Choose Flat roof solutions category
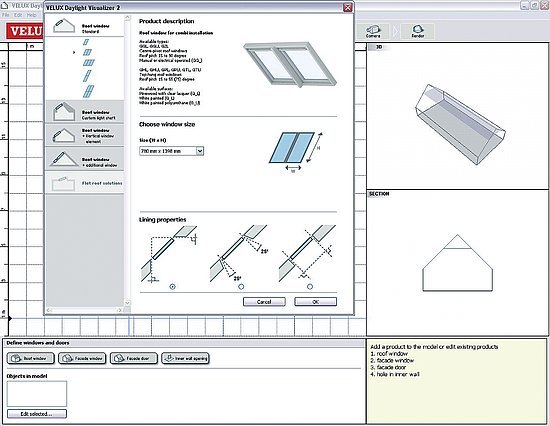Image resolution: width=550 pixels, height=426 pixels. [x=85, y=183]
